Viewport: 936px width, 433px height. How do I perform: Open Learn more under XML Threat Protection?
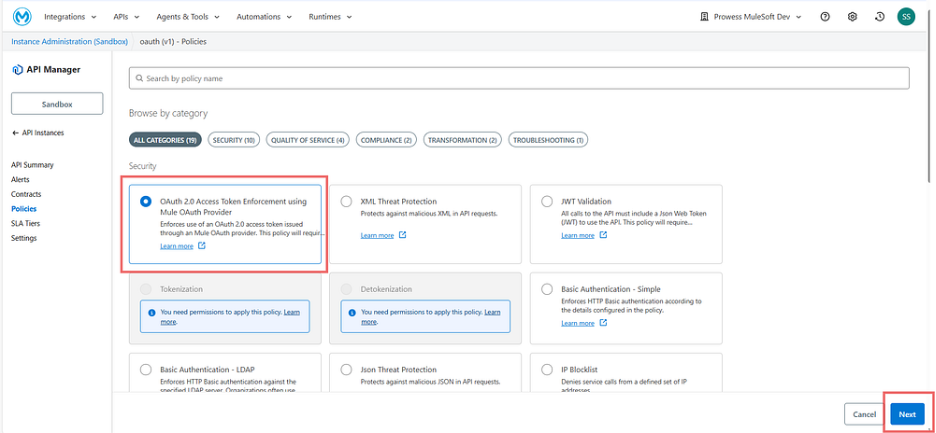pyautogui.click(x=377, y=235)
